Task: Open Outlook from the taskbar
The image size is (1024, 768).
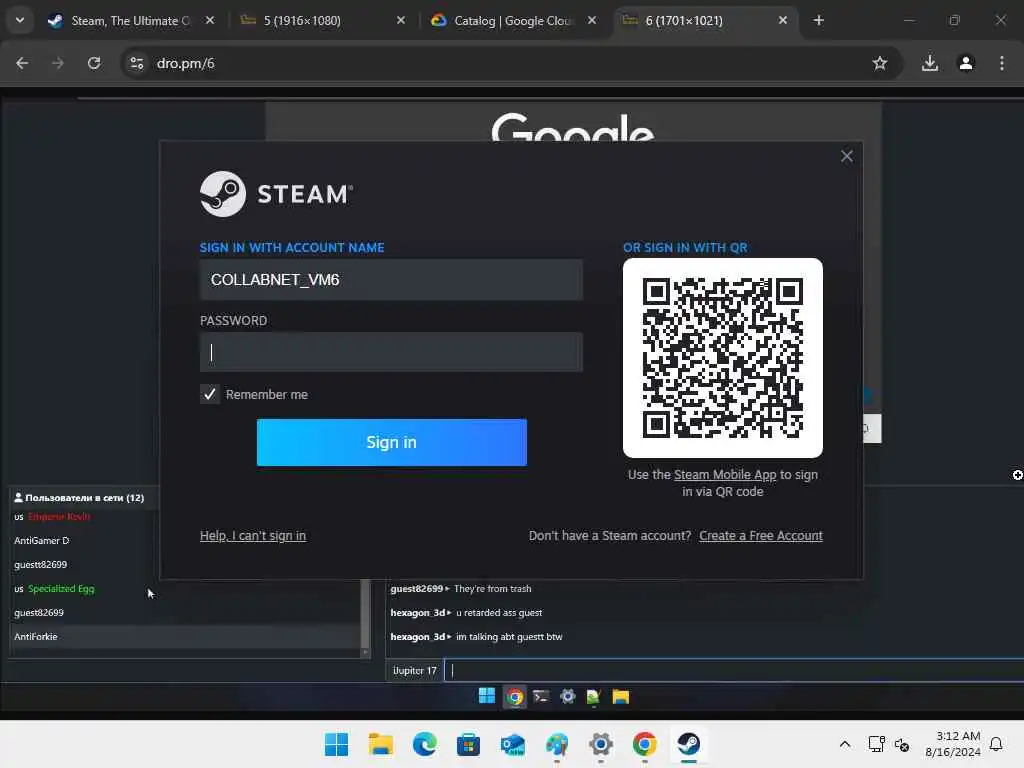Action: [513, 744]
